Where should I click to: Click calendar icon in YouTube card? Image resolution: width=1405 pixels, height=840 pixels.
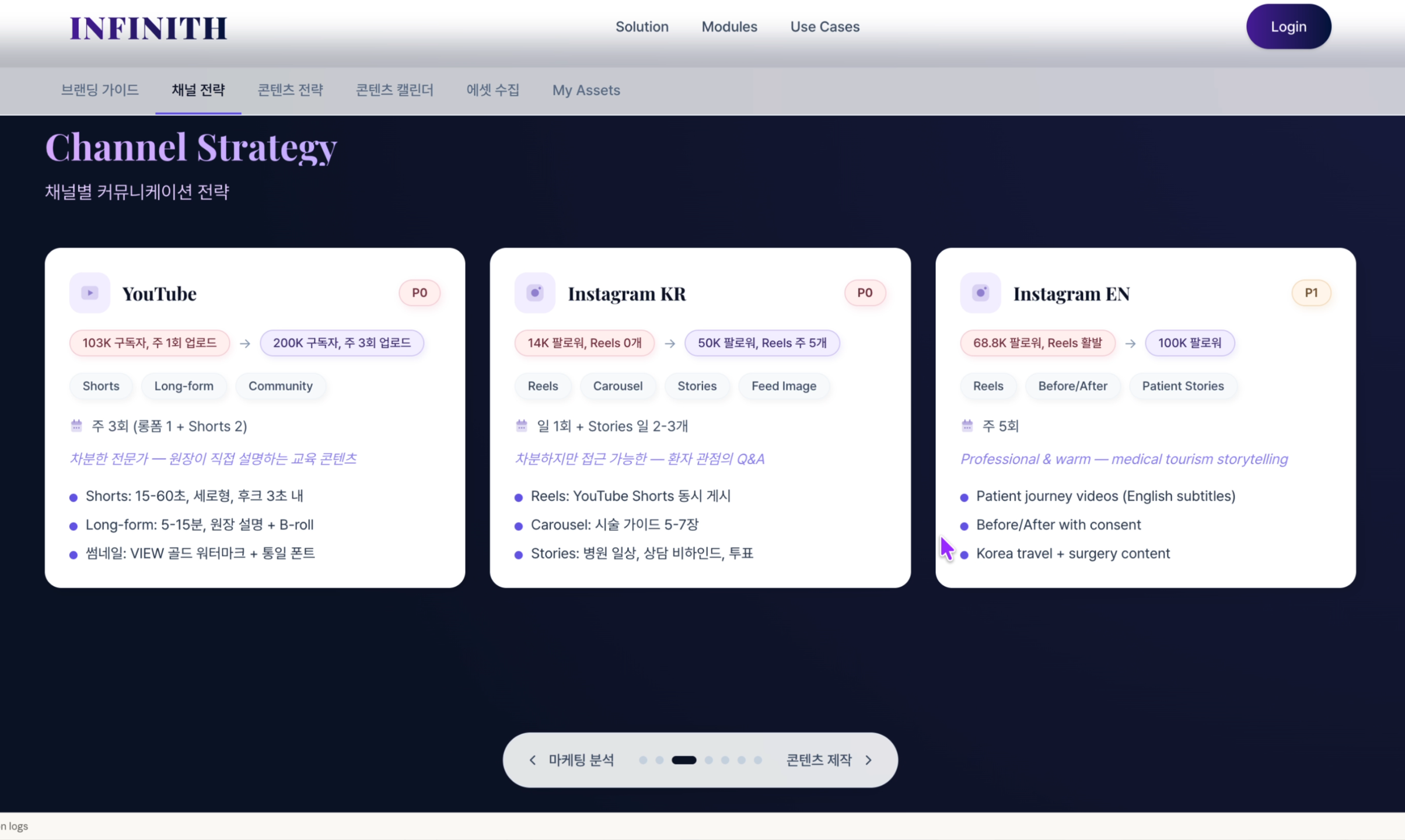coord(76,425)
